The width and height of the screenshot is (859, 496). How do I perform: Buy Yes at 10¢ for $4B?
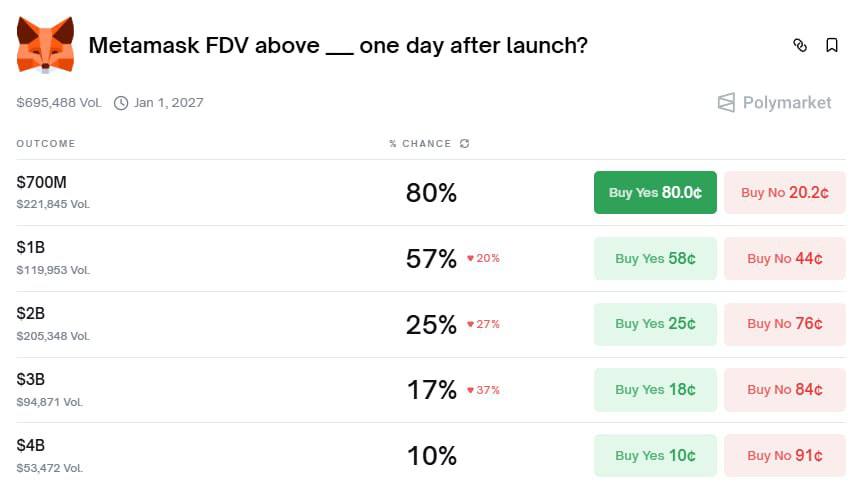click(655, 456)
